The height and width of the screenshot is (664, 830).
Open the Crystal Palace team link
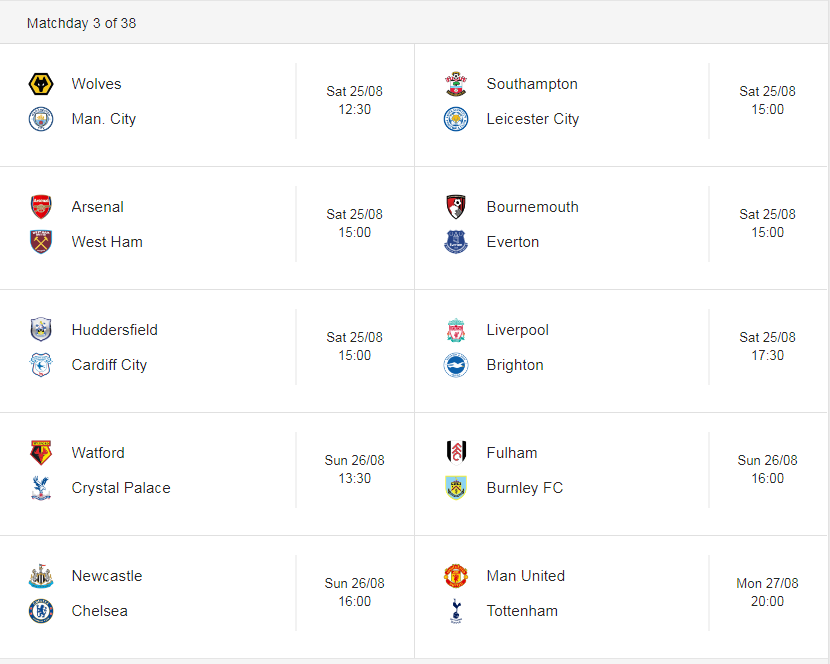(x=121, y=488)
